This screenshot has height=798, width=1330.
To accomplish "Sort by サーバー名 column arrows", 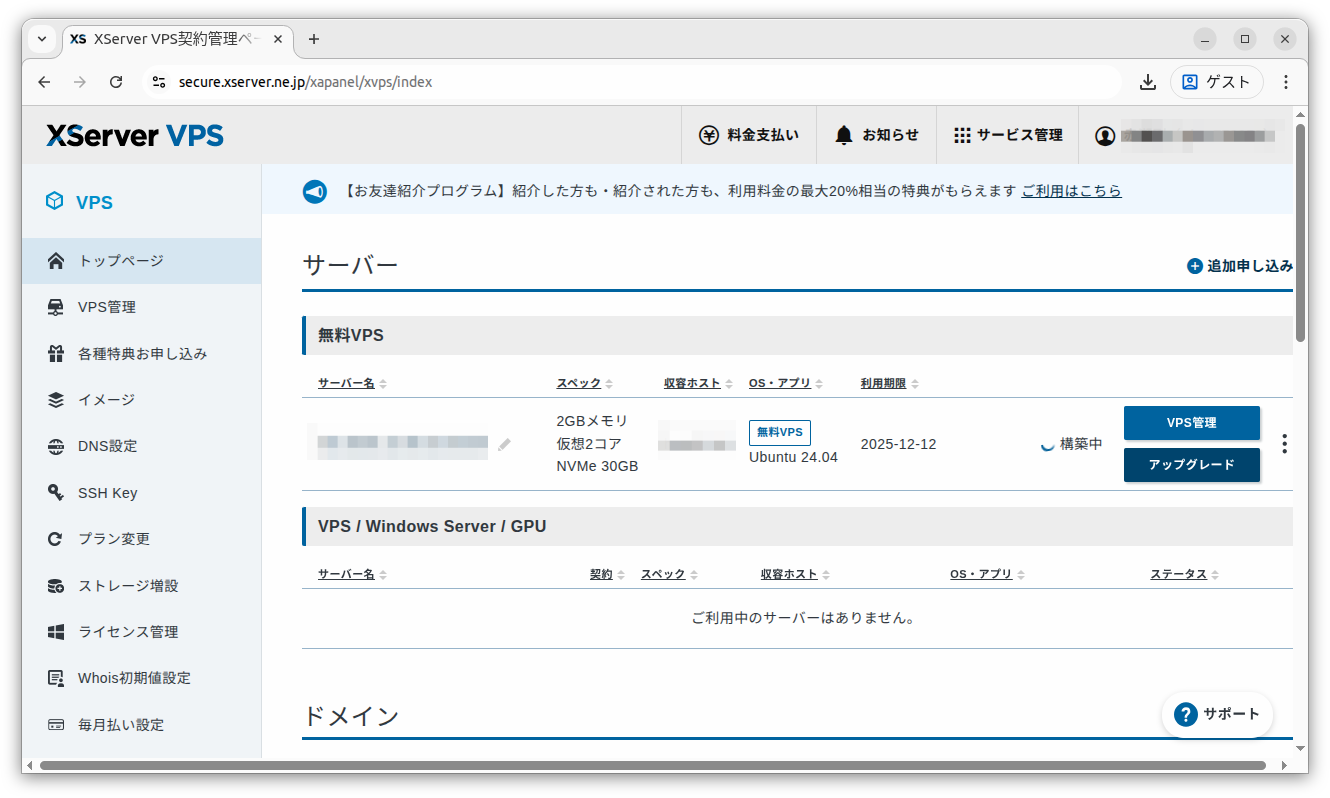I will 384,382.
